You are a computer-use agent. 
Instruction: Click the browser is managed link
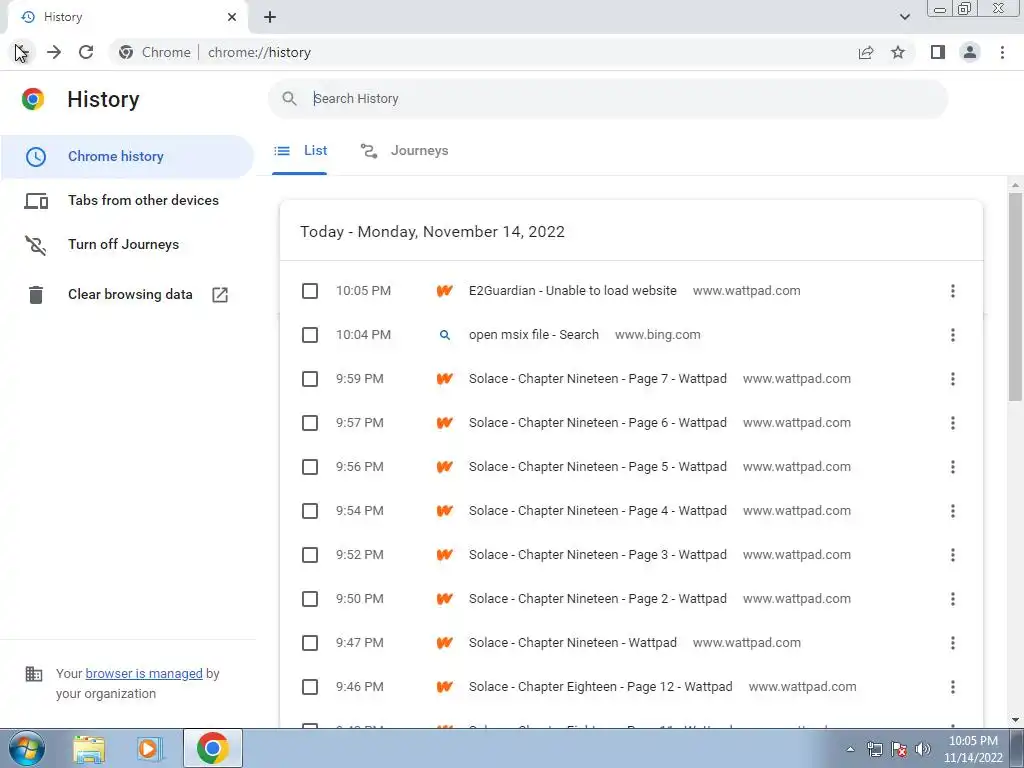144,674
